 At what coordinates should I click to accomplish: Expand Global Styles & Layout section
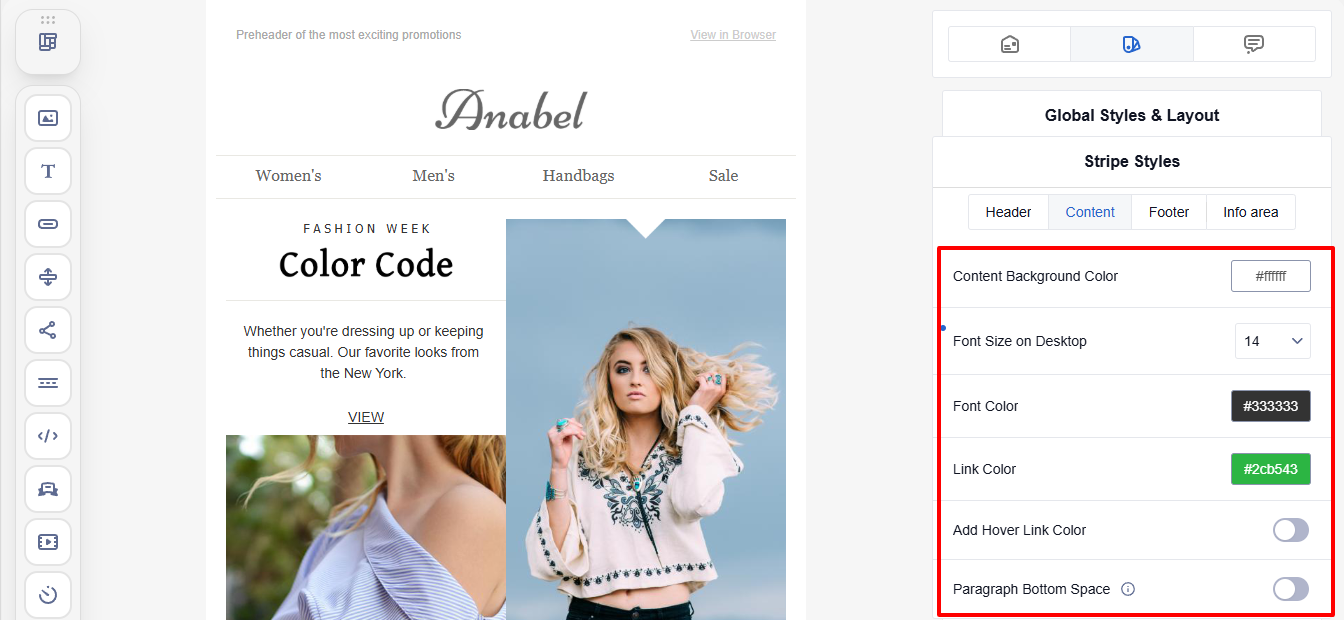pyautogui.click(x=1132, y=115)
